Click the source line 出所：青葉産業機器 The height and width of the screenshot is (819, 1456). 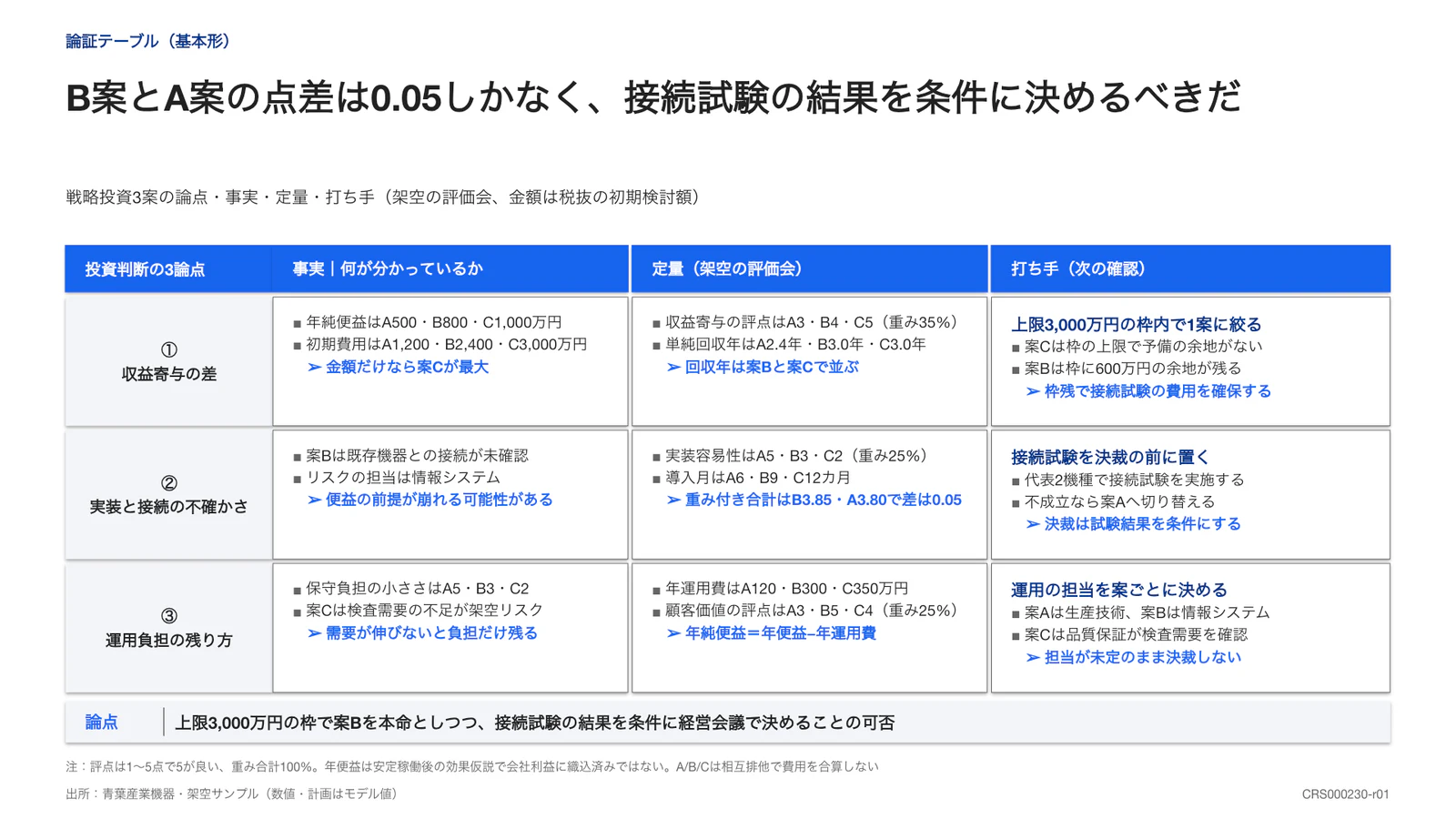click(x=234, y=794)
